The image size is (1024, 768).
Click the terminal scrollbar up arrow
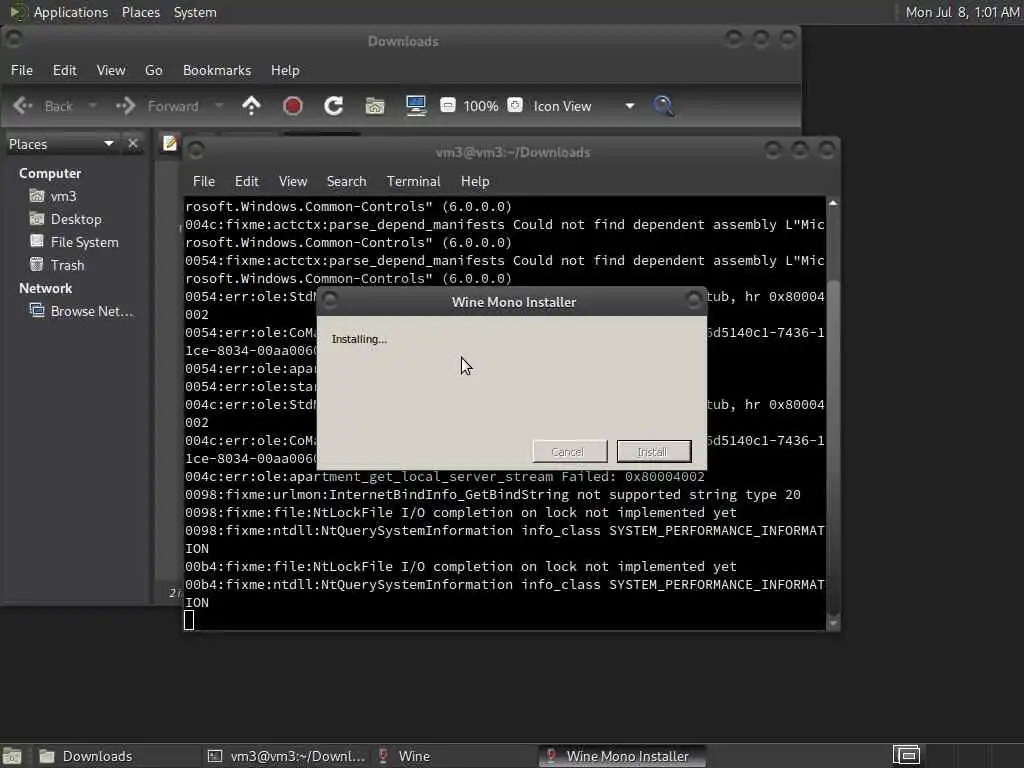pos(833,203)
